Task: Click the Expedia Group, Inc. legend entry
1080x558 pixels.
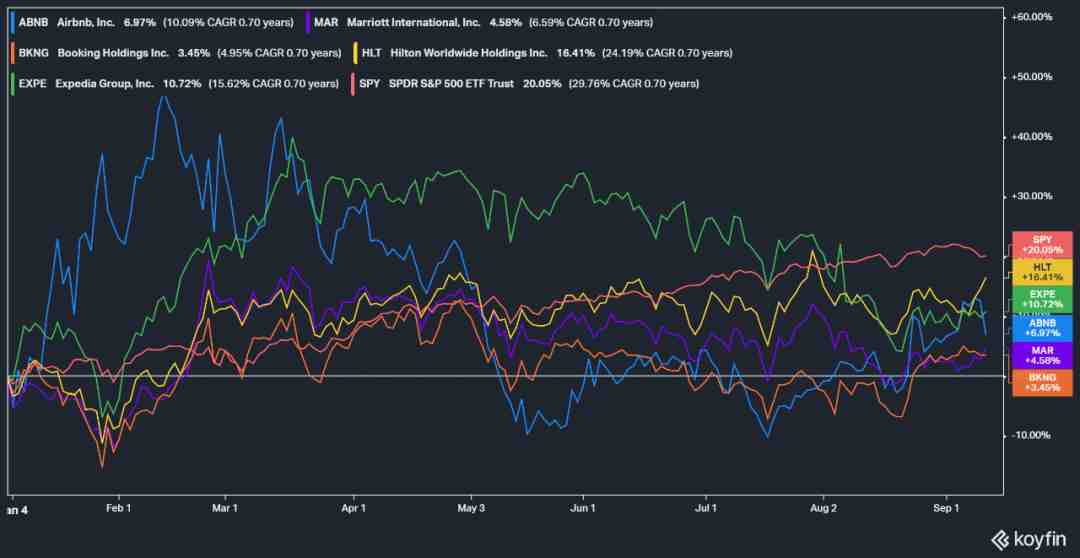Action: pos(98,84)
